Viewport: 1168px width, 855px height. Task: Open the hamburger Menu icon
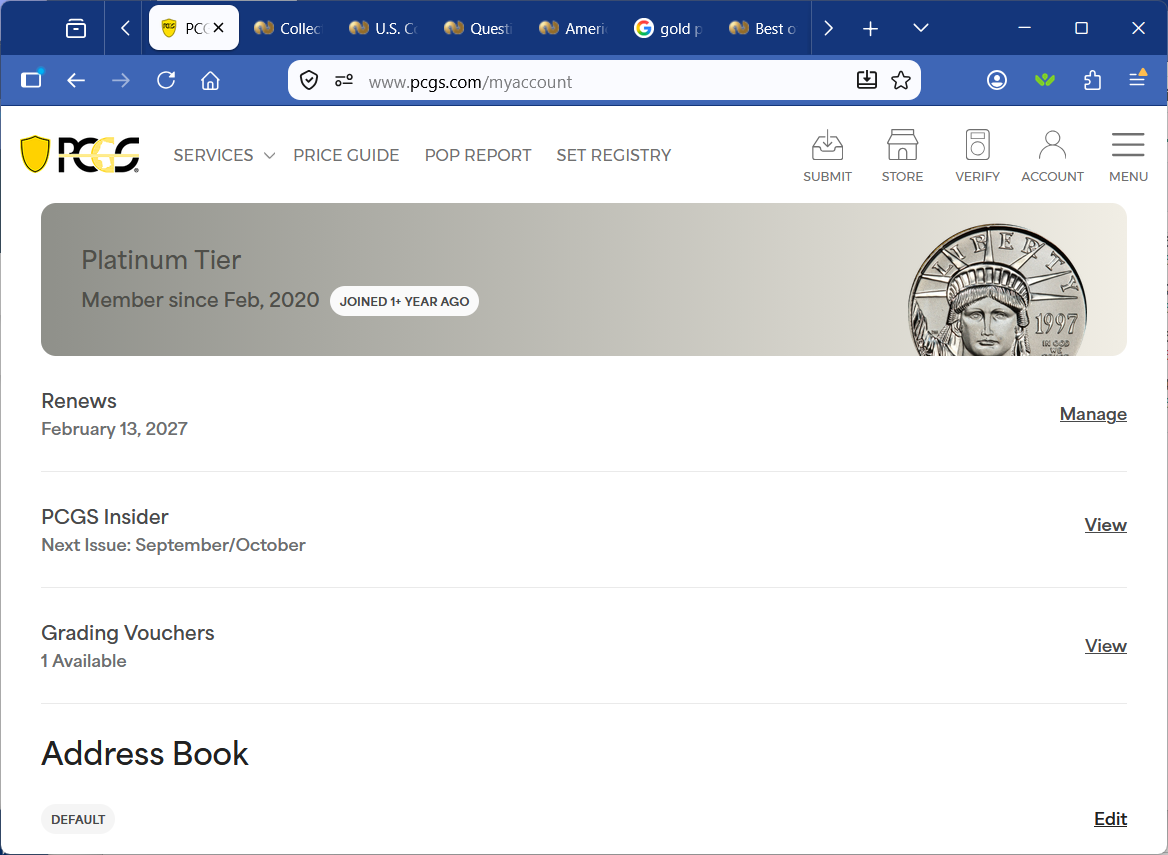1128,156
